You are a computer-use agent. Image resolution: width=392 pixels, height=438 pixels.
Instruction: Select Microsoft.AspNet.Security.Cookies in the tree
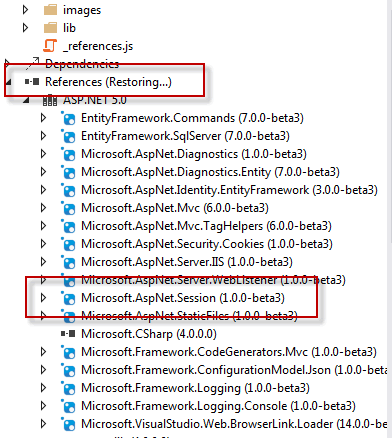point(207,244)
